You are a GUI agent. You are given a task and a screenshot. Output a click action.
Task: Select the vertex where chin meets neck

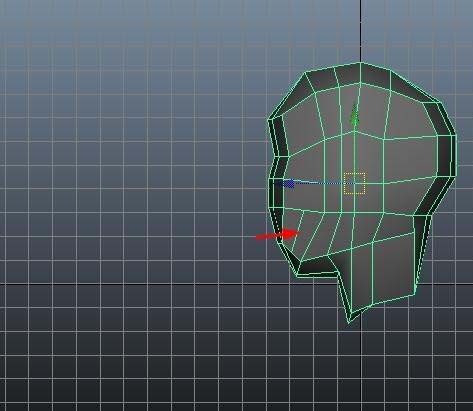(x=339, y=273)
